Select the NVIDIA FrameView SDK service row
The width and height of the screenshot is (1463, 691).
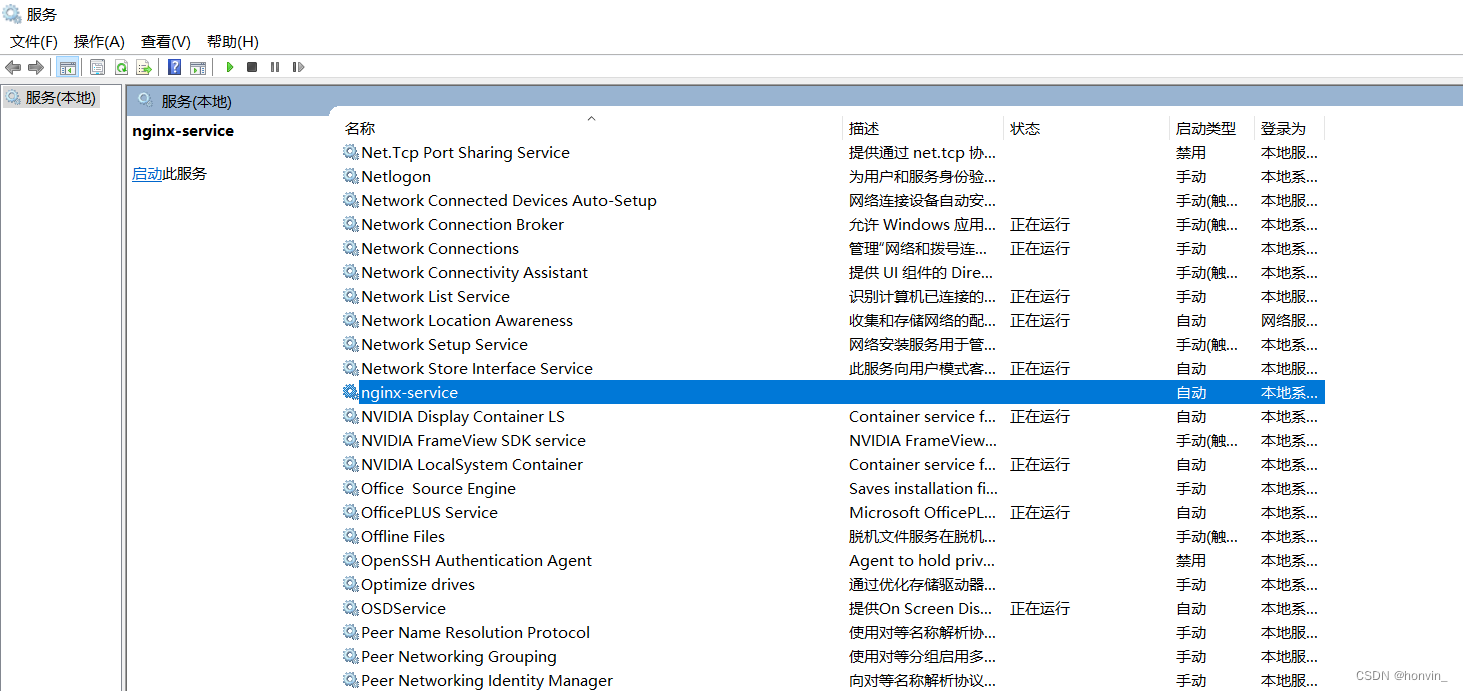click(x=832, y=440)
